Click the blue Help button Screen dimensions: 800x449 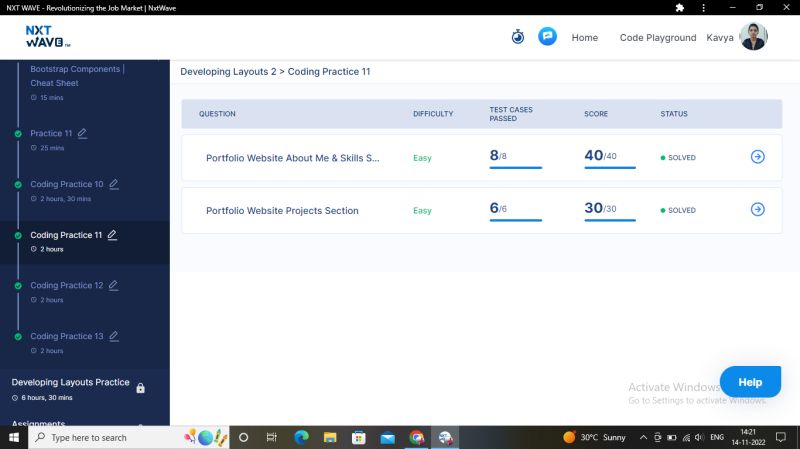tap(749, 382)
